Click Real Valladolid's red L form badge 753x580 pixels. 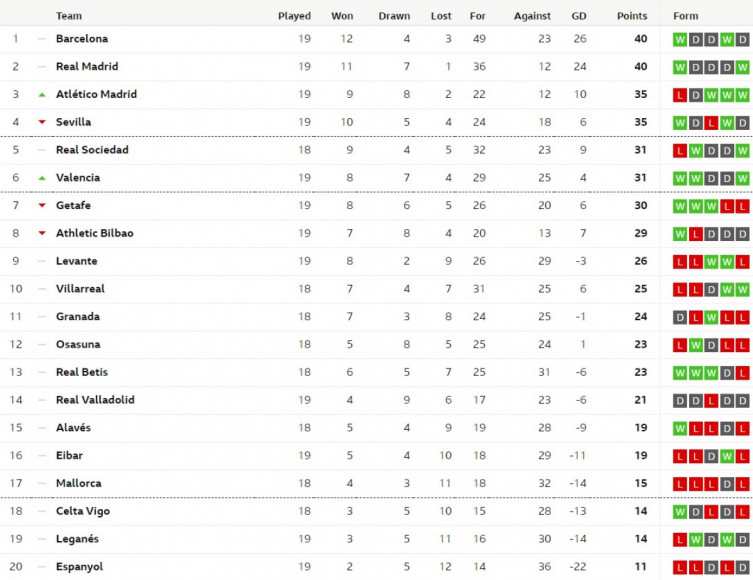click(x=711, y=400)
